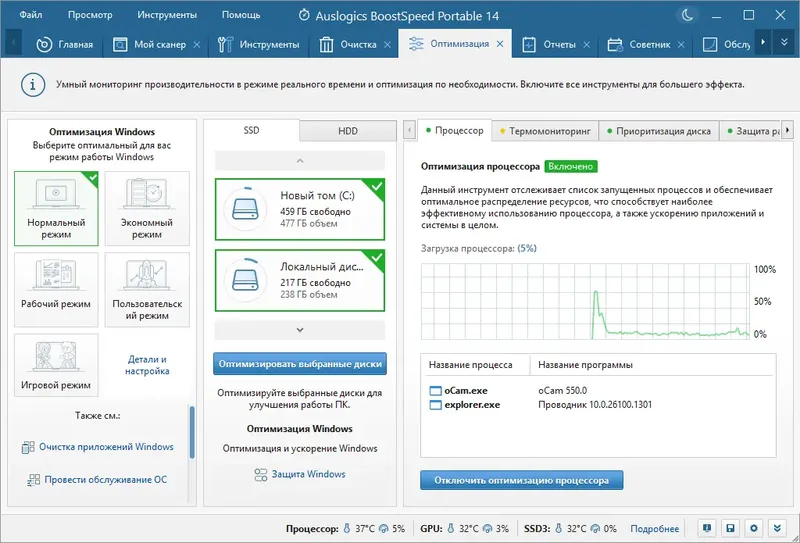Toggle dark mode moon icon

(688, 15)
